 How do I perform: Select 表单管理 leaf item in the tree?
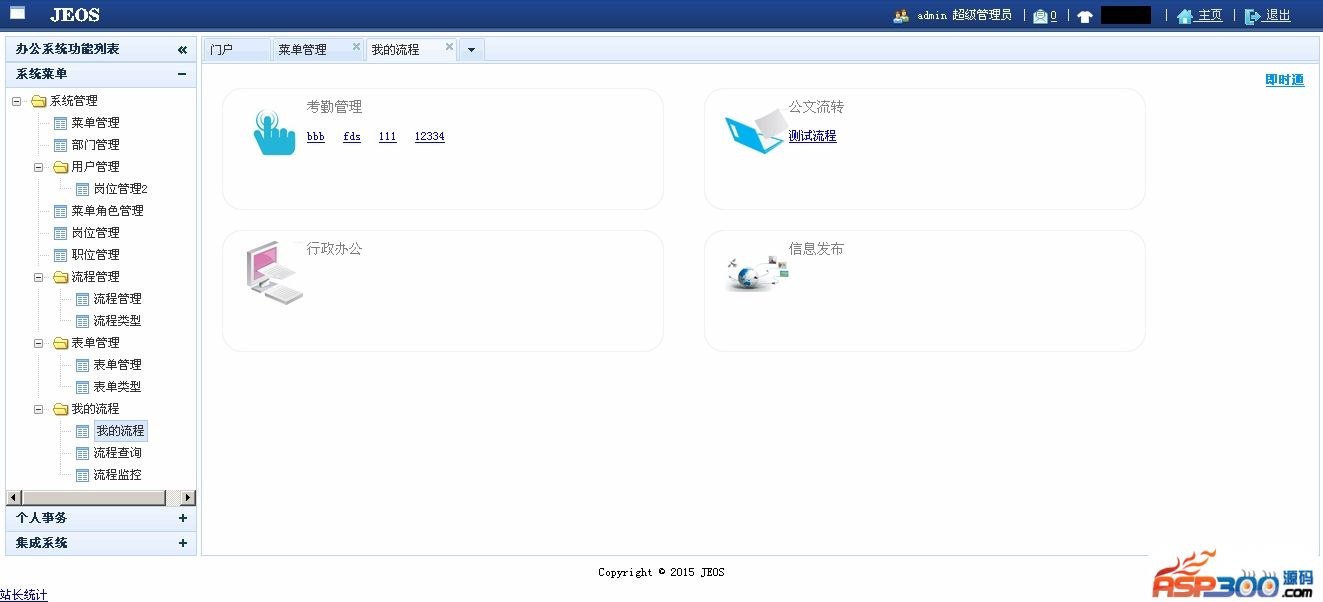tap(117, 365)
